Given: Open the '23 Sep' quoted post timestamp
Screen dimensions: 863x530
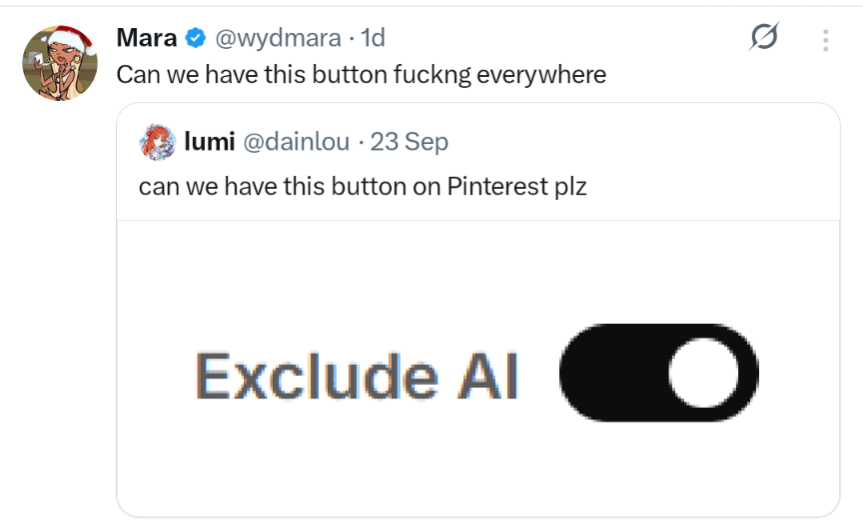Looking at the screenshot, I should tap(409, 142).
